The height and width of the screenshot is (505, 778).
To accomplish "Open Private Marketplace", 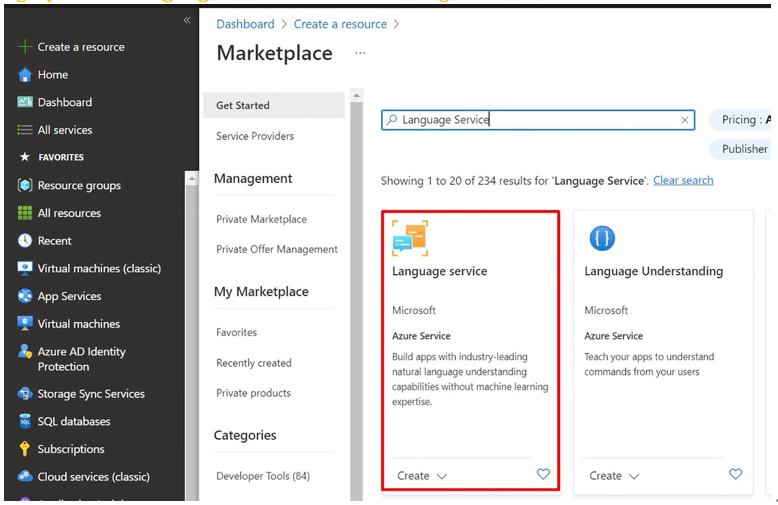I will point(261,219).
